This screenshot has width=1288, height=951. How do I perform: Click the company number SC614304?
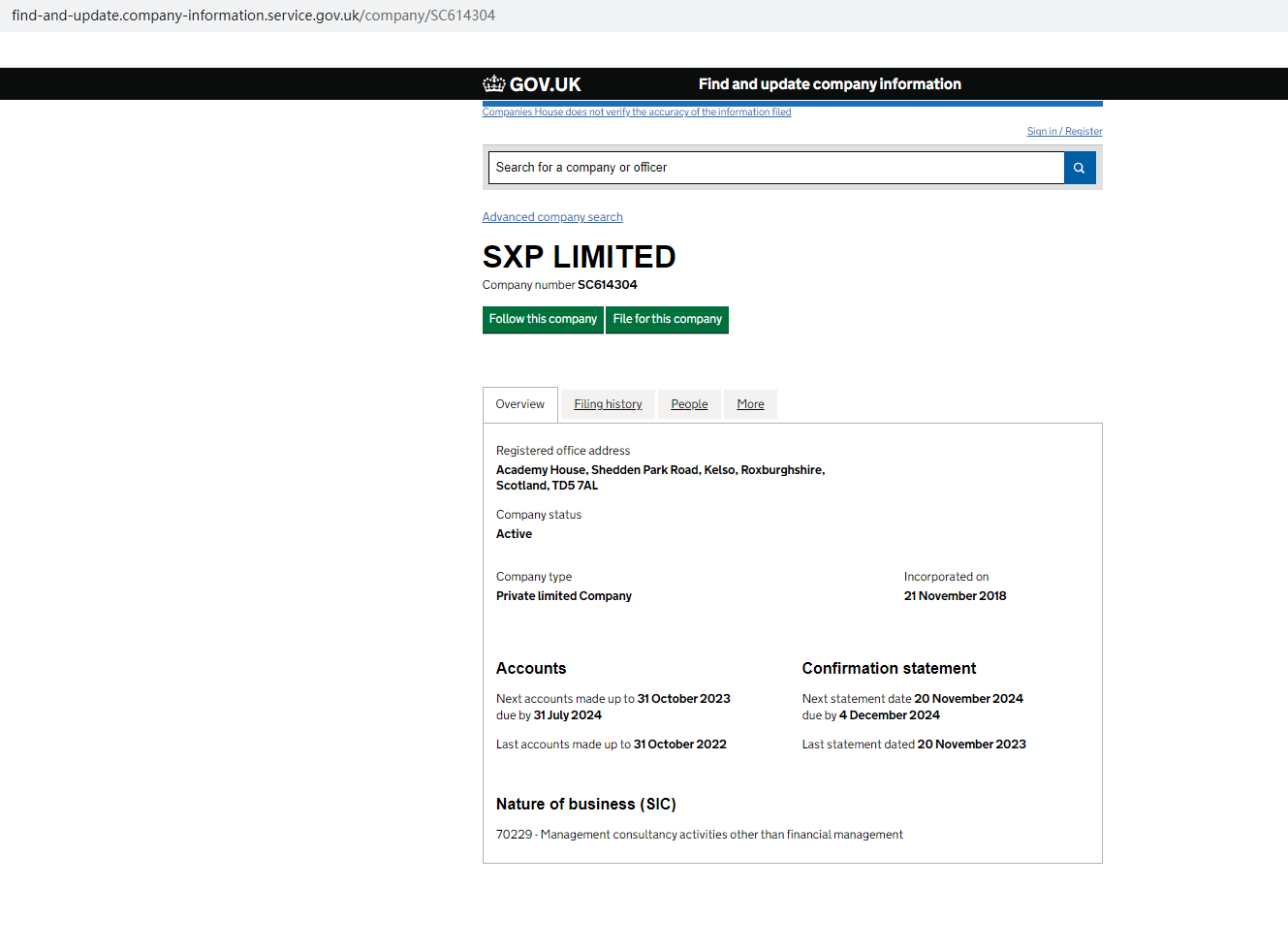coord(608,285)
